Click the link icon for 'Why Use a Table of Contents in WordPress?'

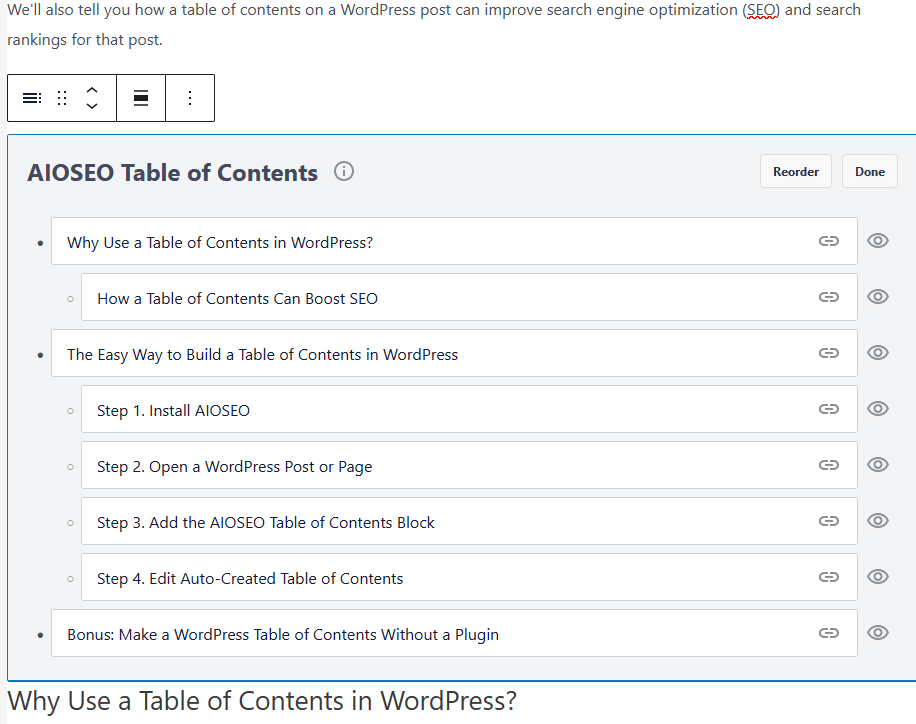coord(828,241)
